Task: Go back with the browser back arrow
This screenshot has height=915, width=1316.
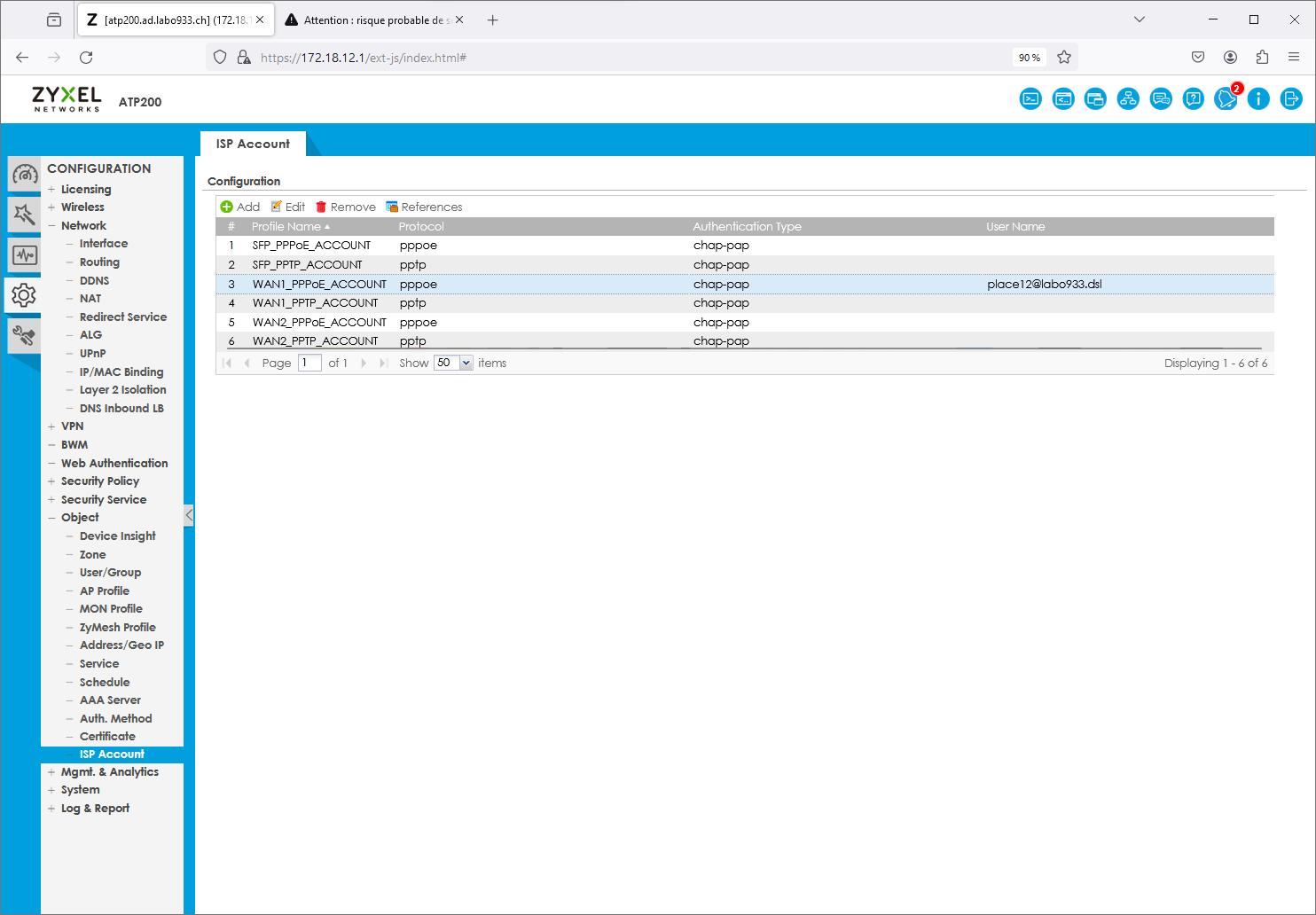Action: (x=22, y=57)
